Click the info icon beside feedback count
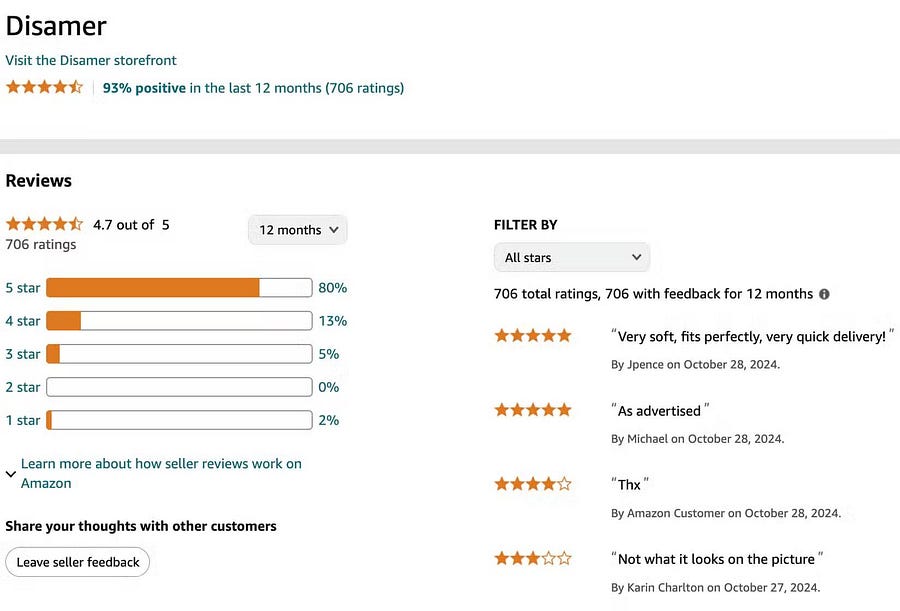The width and height of the screenshot is (900, 611). click(824, 293)
